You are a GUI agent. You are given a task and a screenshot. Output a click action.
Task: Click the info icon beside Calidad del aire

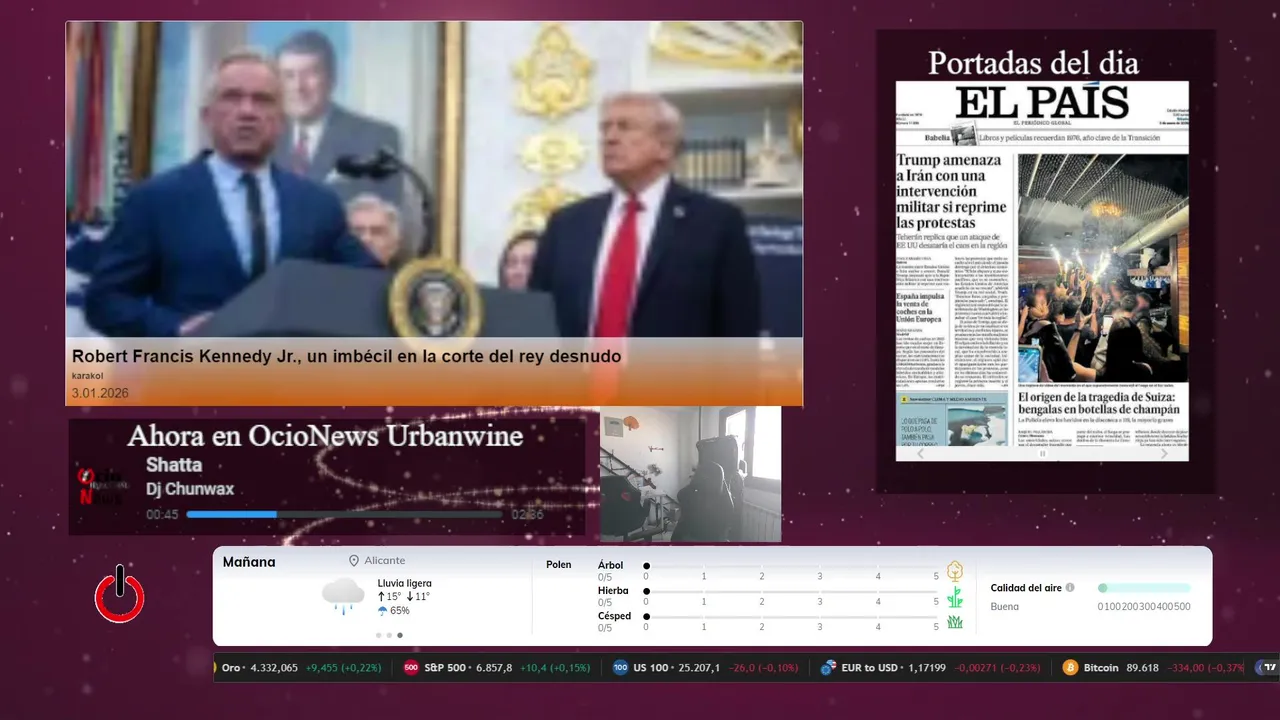click(x=1070, y=588)
